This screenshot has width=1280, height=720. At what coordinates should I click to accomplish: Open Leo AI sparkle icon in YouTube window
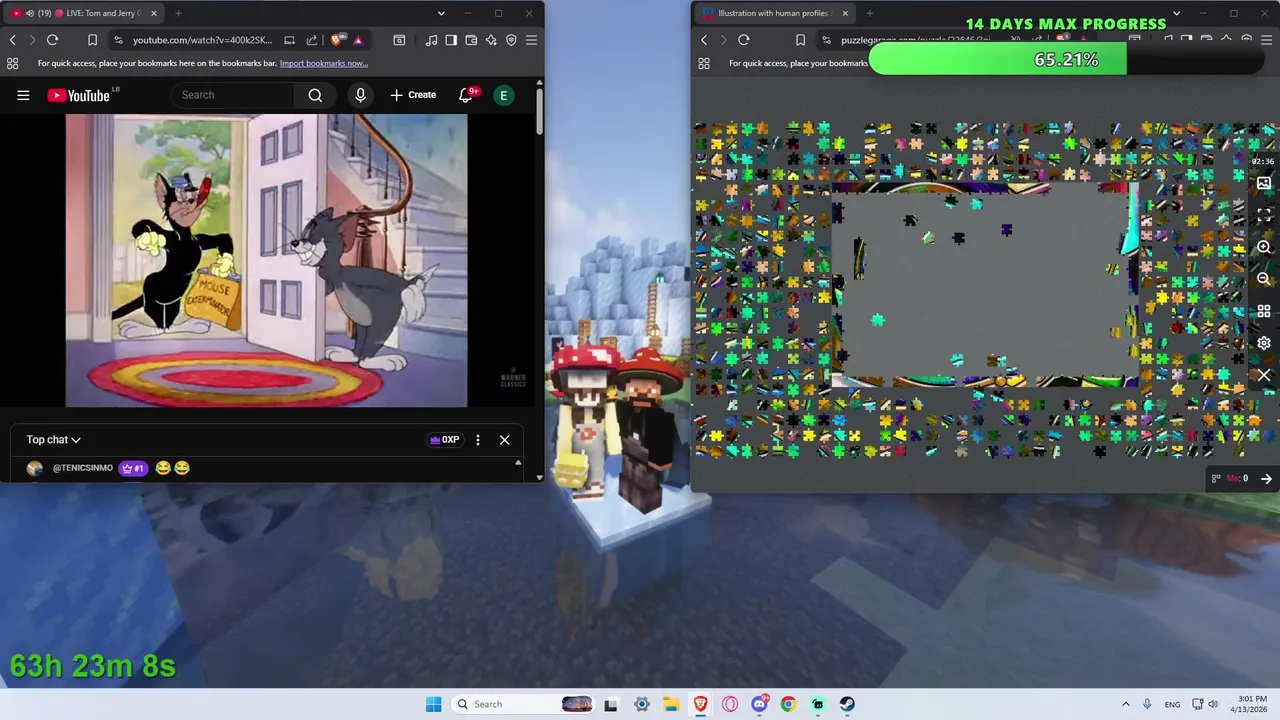[x=491, y=40]
